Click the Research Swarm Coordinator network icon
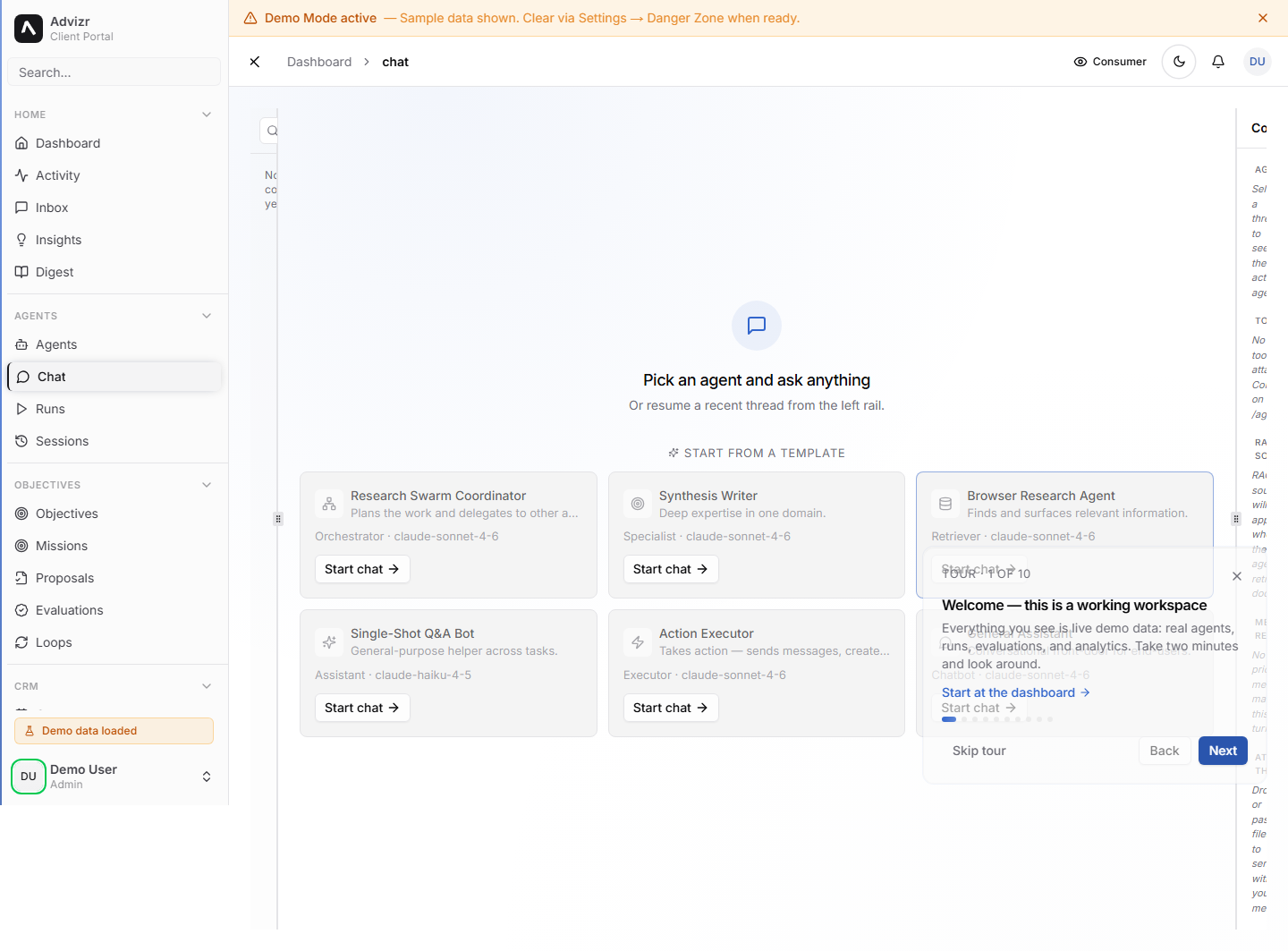The width and height of the screenshot is (1288, 951). pos(329,504)
